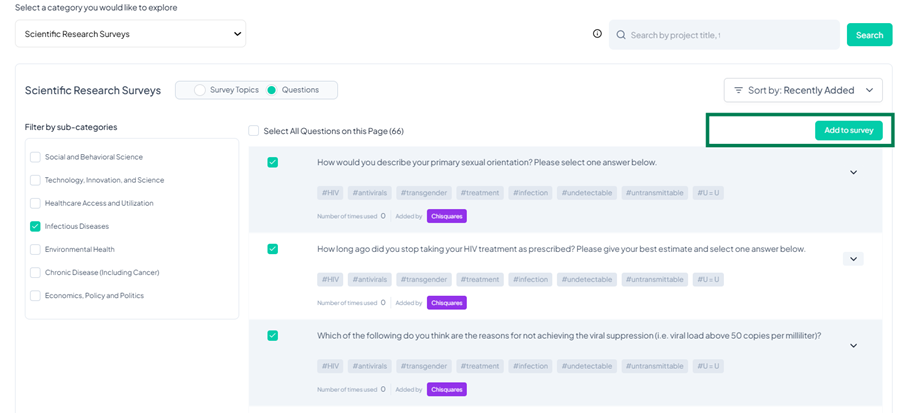Click the #U=U tag on the second question
This screenshot has width=903, height=413.
(x=707, y=280)
